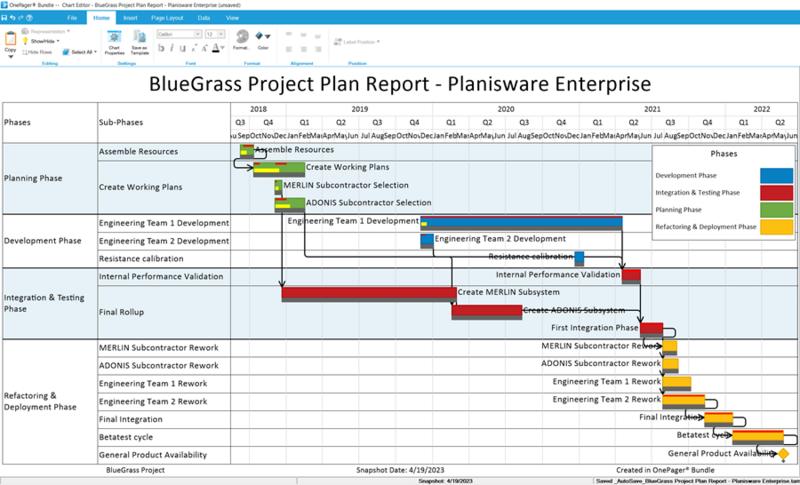Select the General Product Availability diamond milestone

(783, 454)
